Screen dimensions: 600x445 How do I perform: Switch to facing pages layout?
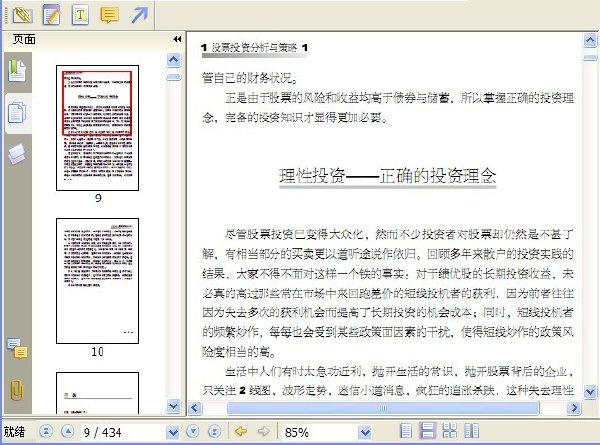(x=471, y=431)
